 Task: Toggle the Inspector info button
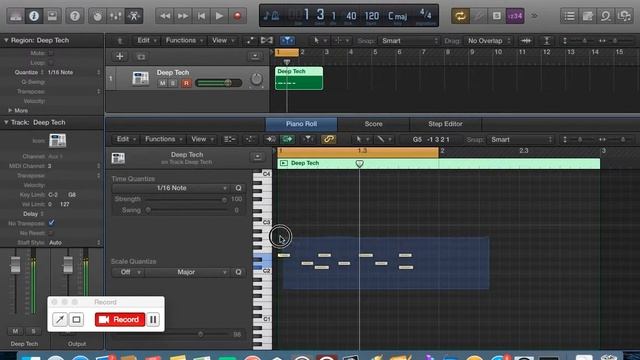(34, 16)
